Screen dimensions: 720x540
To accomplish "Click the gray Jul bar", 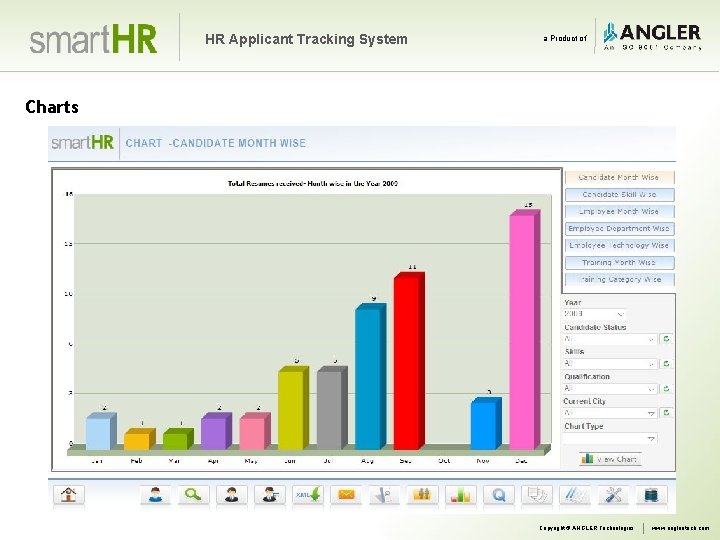I will (332, 408).
